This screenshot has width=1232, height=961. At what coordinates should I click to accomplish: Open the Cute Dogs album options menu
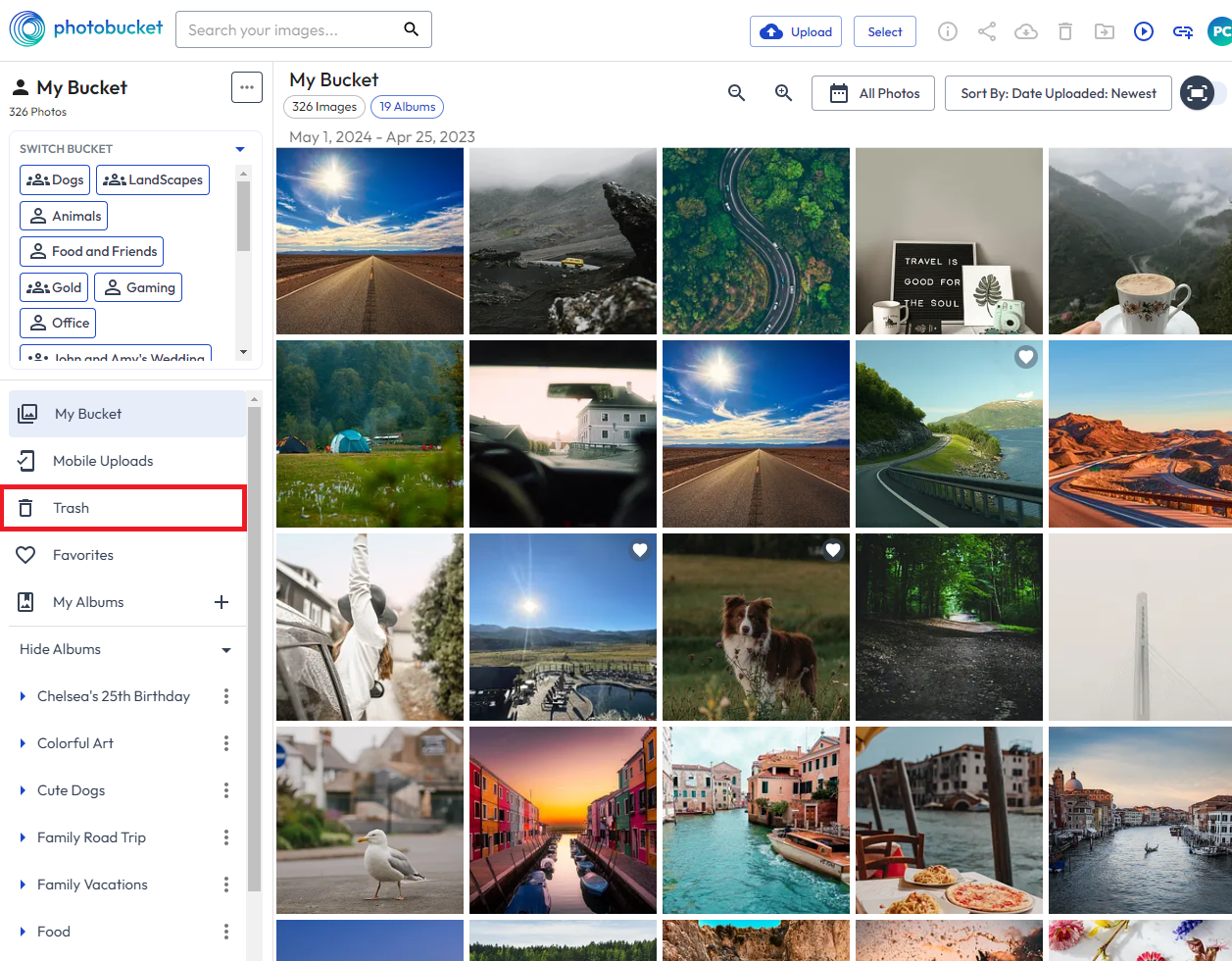226,790
